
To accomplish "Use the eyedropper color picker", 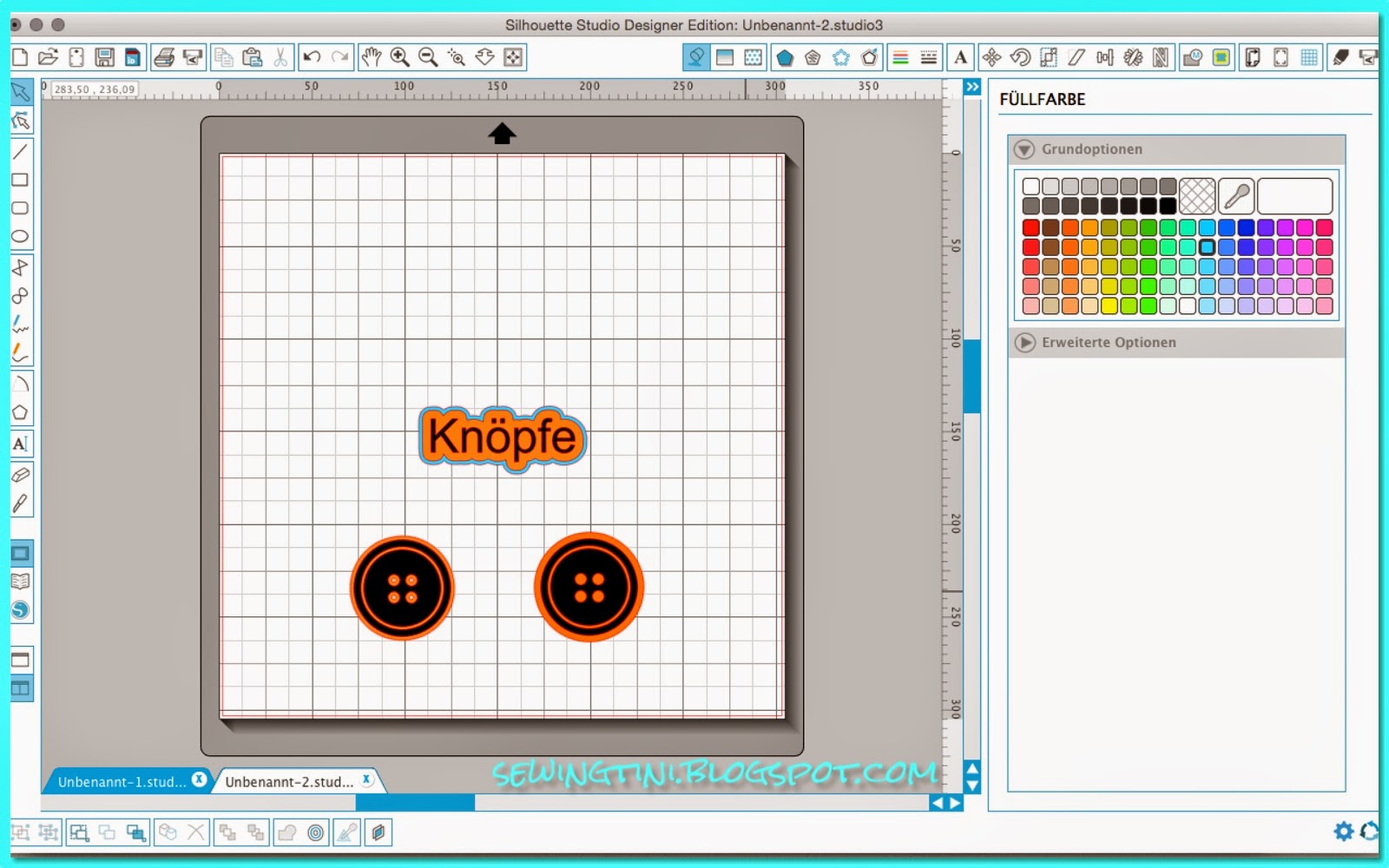I will tap(1236, 195).
